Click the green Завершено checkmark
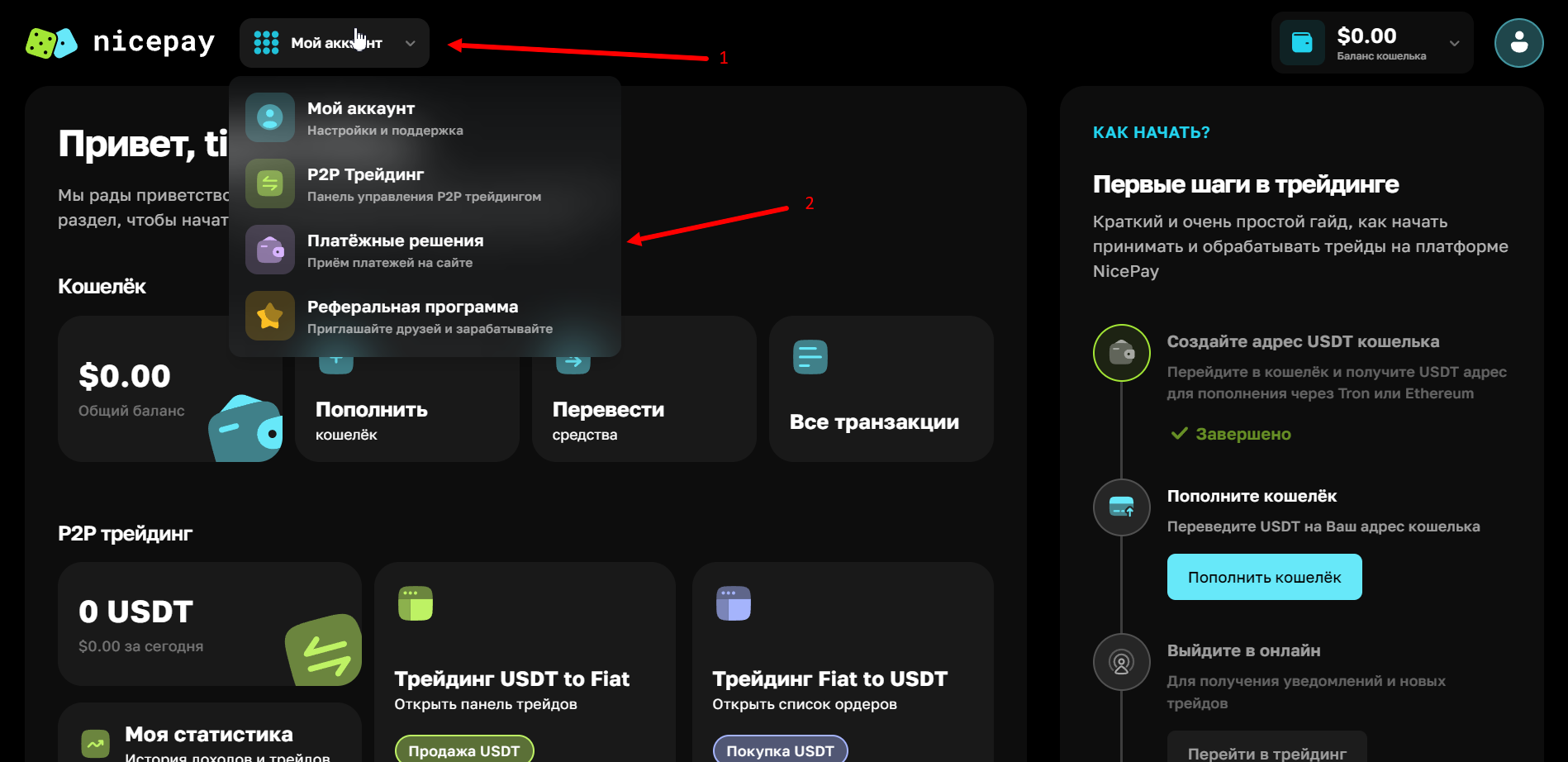This screenshot has height=762, width=1568. coord(1180,434)
